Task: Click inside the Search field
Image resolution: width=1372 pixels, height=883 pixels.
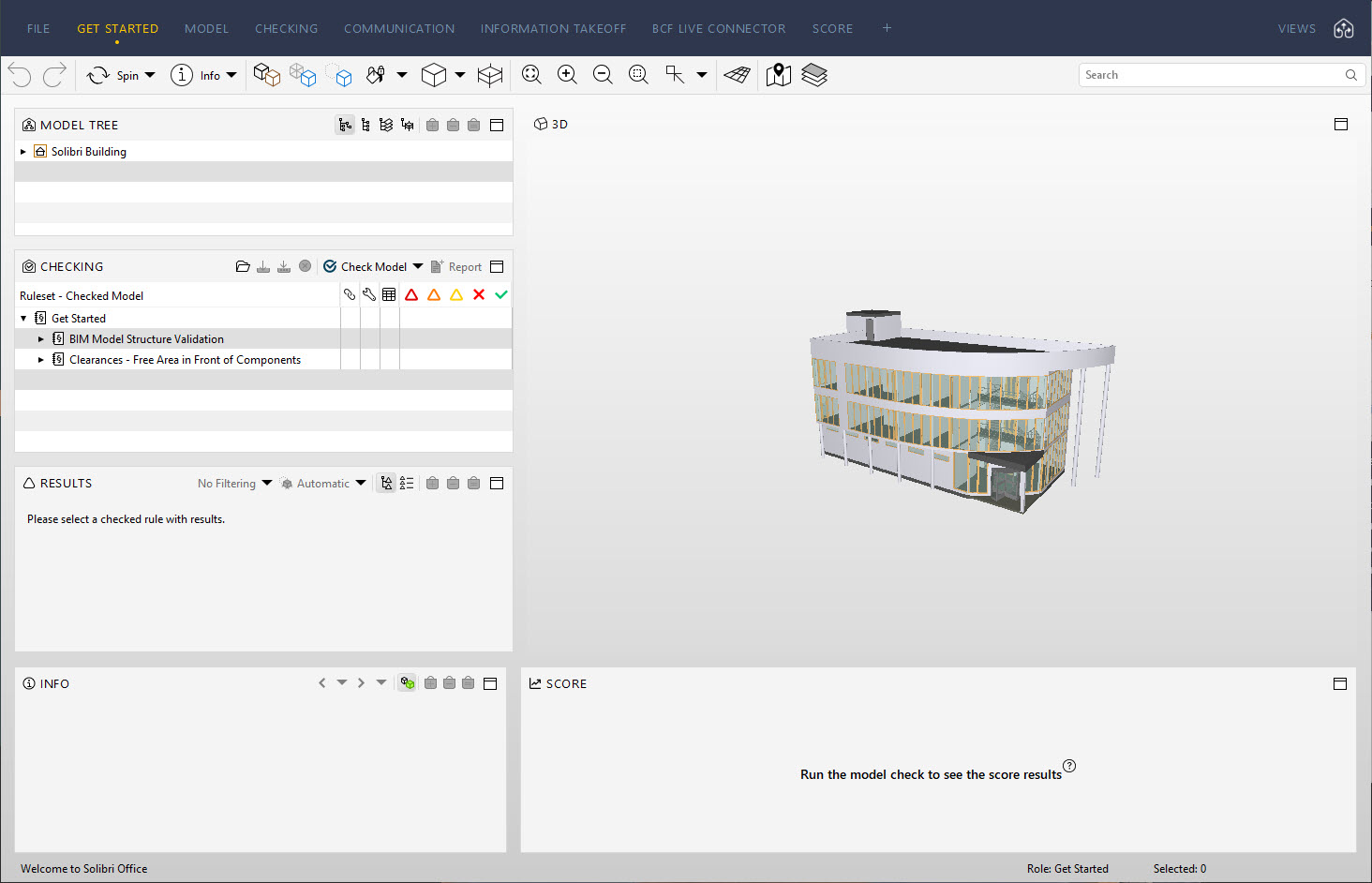Action: tap(1209, 74)
